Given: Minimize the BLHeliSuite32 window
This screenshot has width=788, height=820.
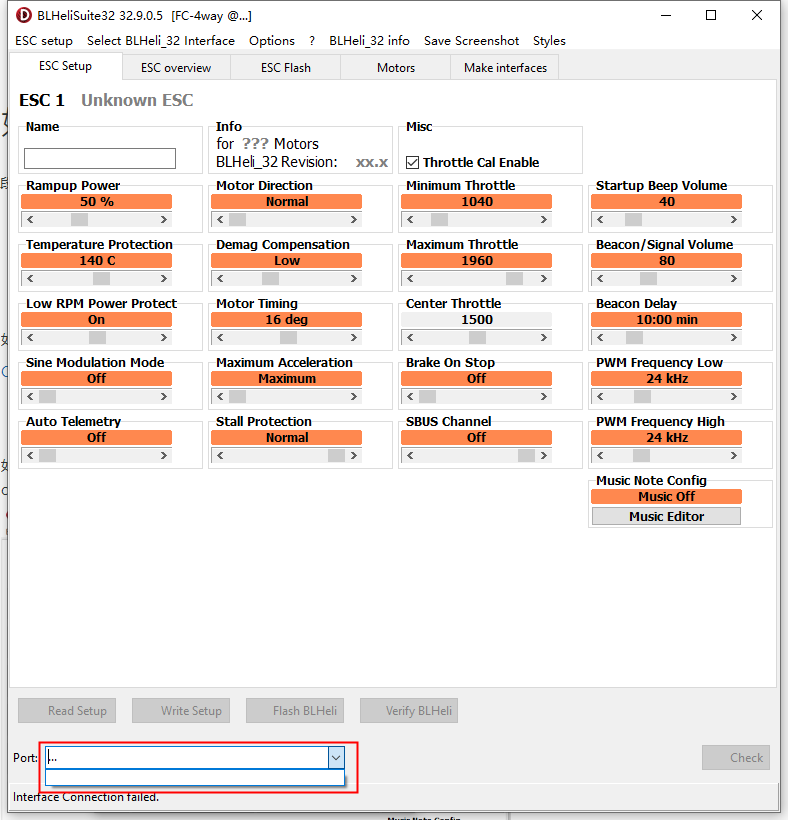Looking at the screenshot, I should pos(666,15).
